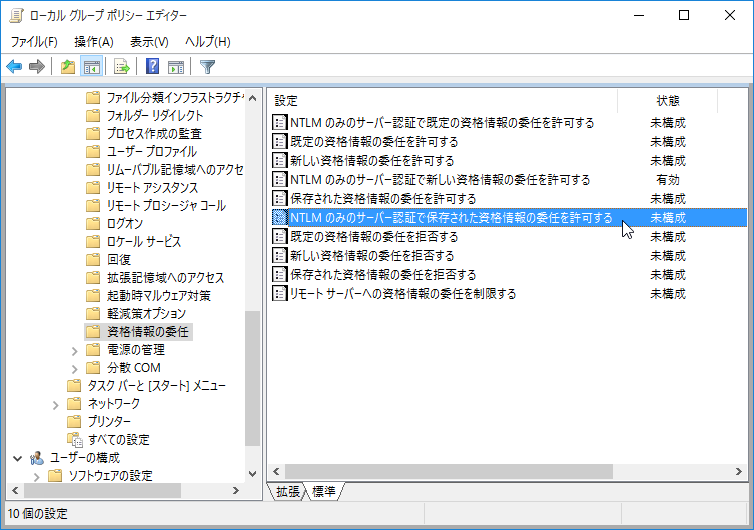Click the tree pane scroll down arrow
The height and width of the screenshot is (530, 754).
(252, 474)
